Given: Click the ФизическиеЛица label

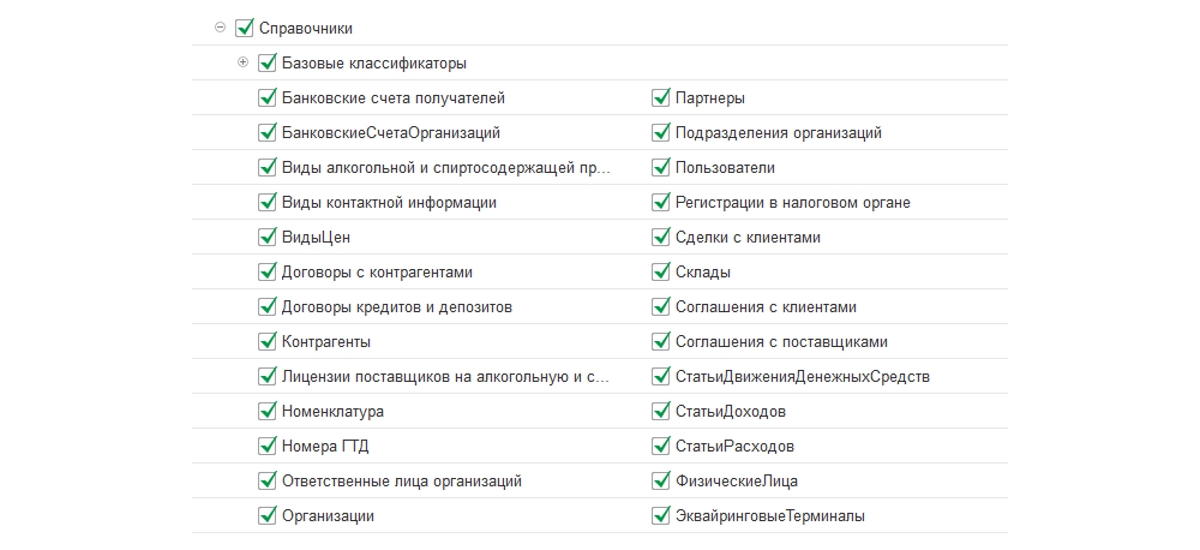Looking at the screenshot, I should pos(736,481).
